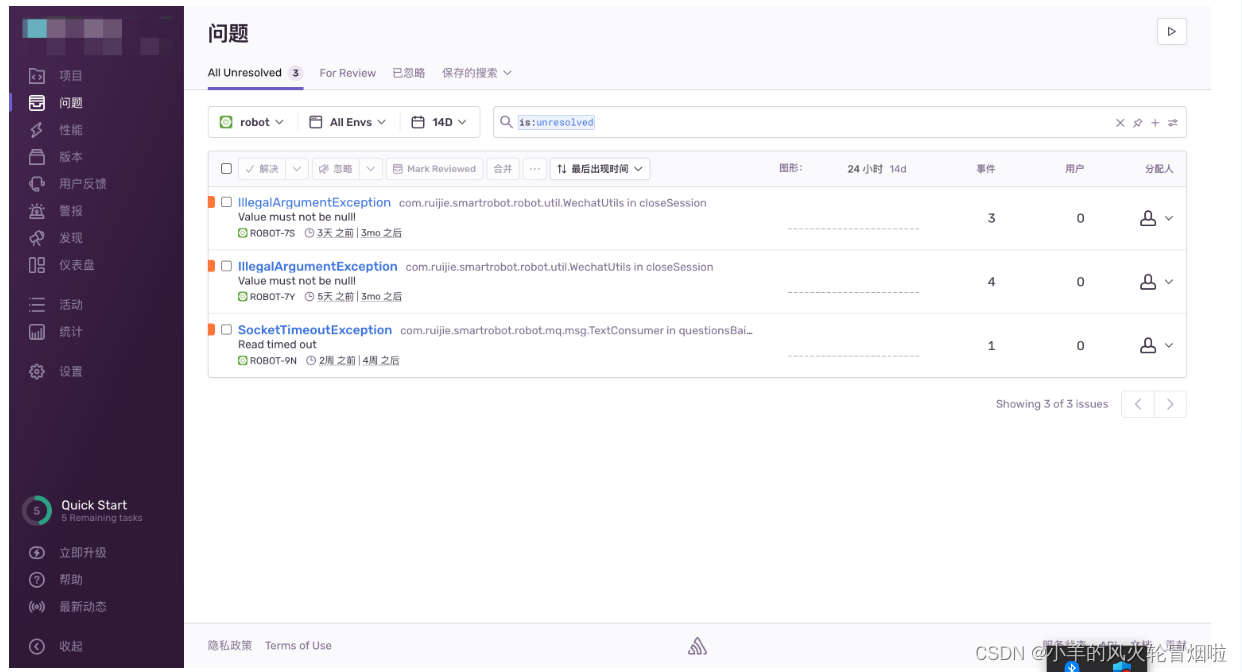
Task: Open the SocketTimeoutException issue link
Action: 315,330
